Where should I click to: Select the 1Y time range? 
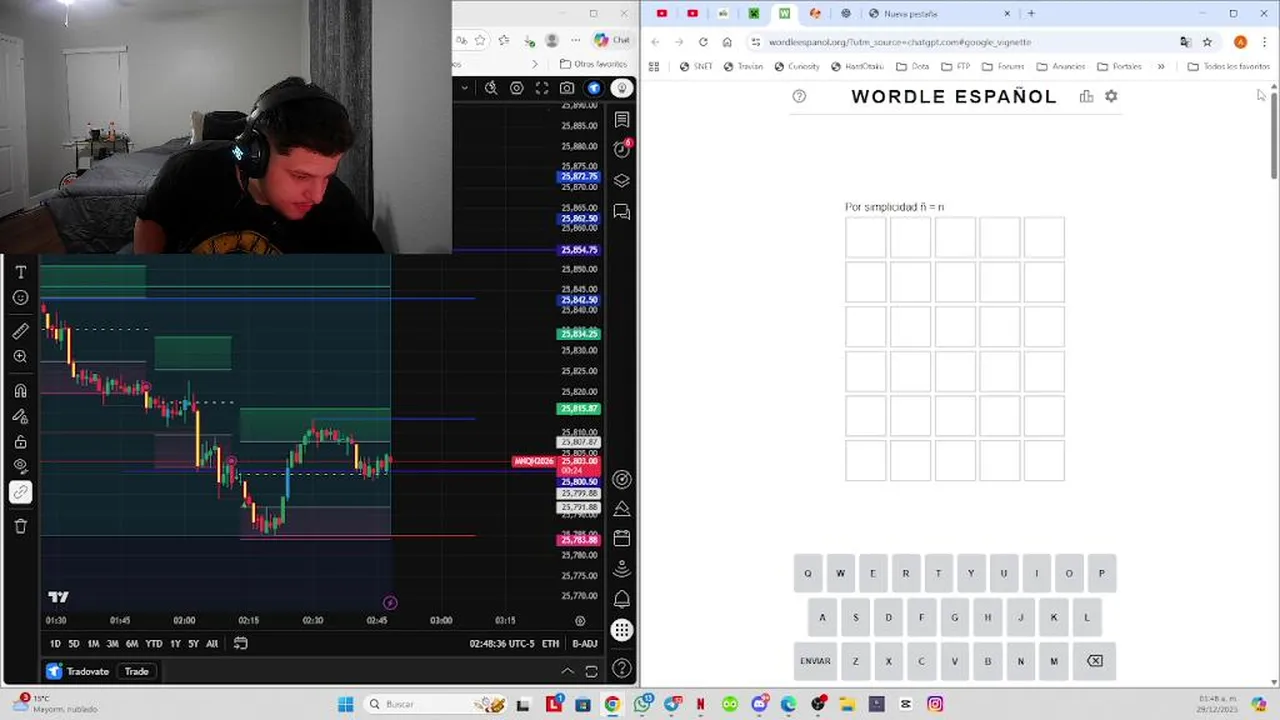click(x=175, y=644)
